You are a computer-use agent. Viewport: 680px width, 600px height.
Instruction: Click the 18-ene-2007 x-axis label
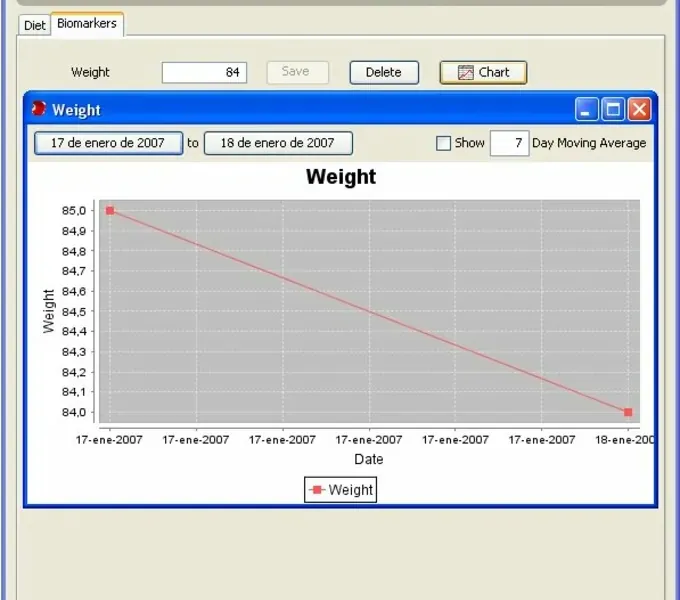pos(624,440)
